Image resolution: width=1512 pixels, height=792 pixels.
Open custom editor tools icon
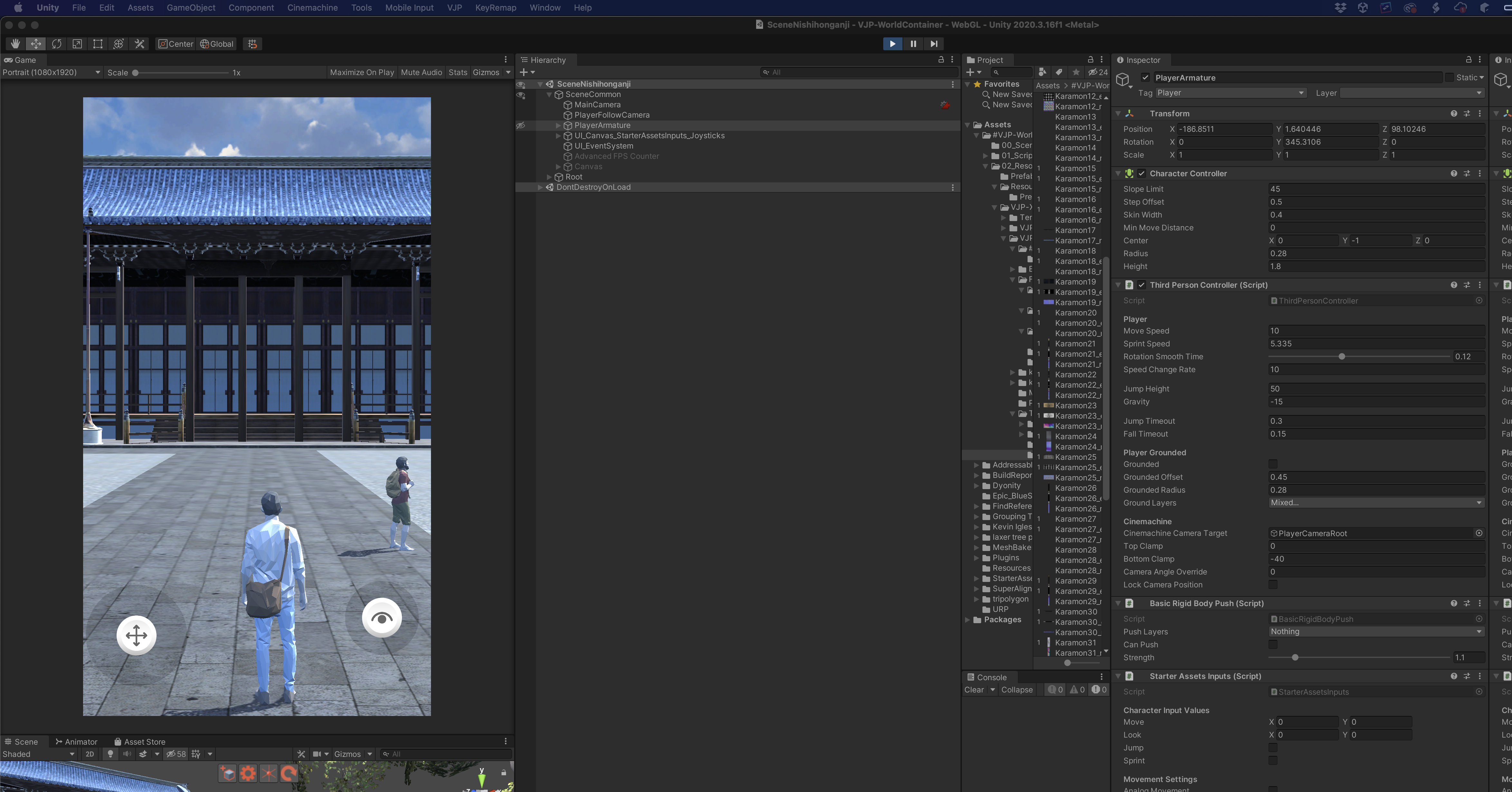coord(139,43)
